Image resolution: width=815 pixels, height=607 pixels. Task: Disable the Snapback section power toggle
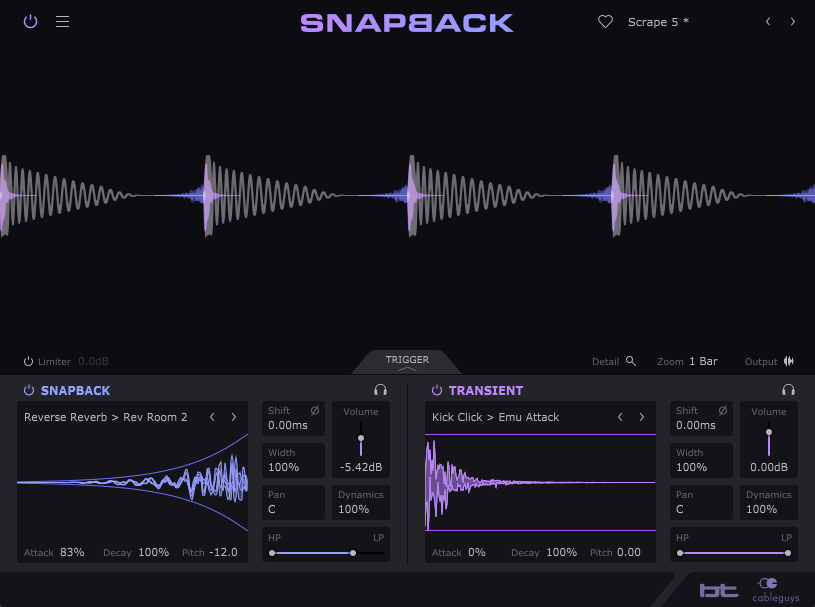click(29, 390)
